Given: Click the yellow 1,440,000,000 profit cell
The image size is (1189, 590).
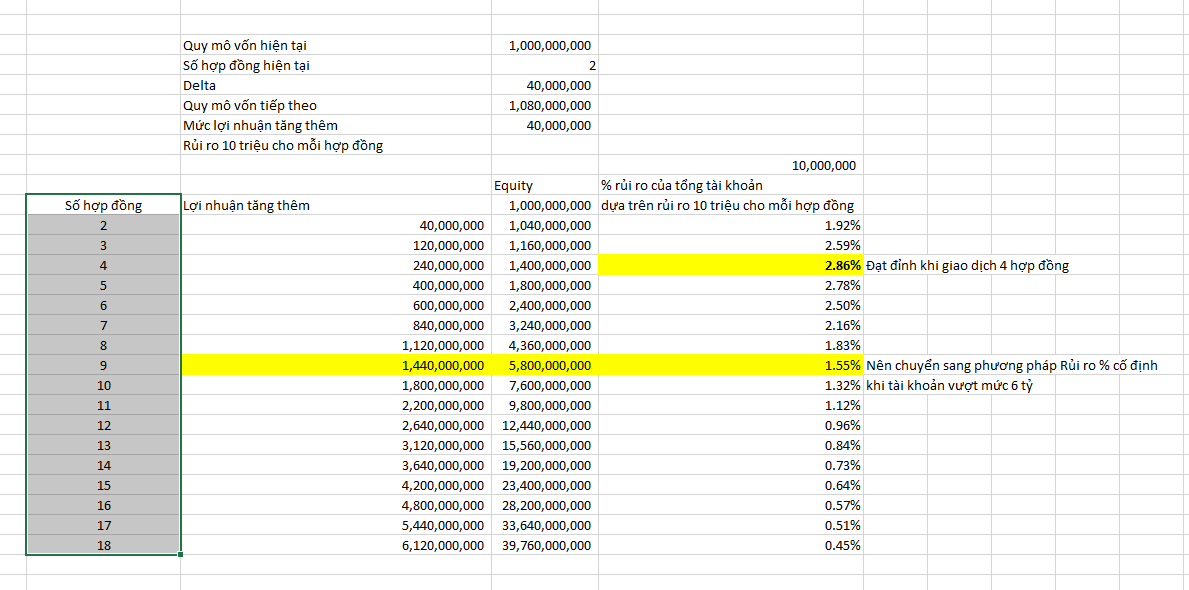Looking at the screenshot, I should (x=336, y=365).
